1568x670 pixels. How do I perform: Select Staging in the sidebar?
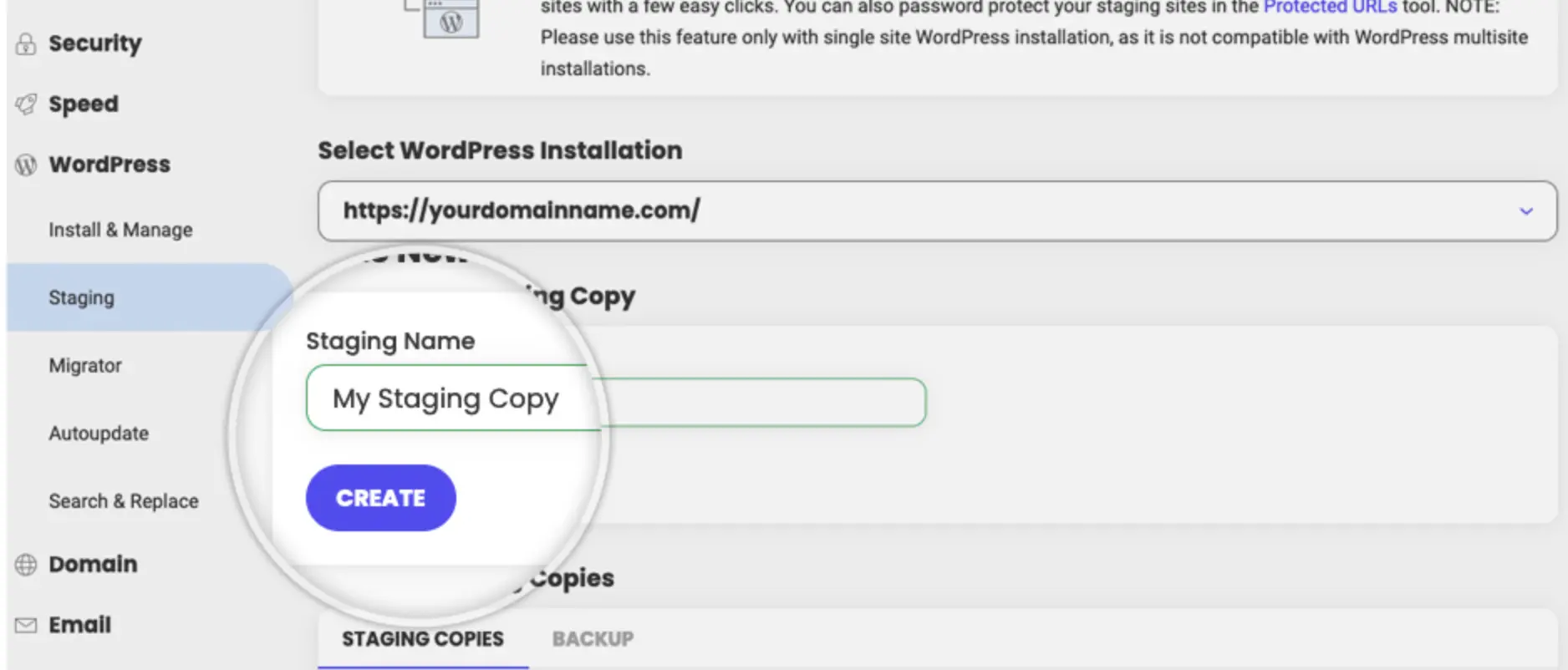point(81,297)
